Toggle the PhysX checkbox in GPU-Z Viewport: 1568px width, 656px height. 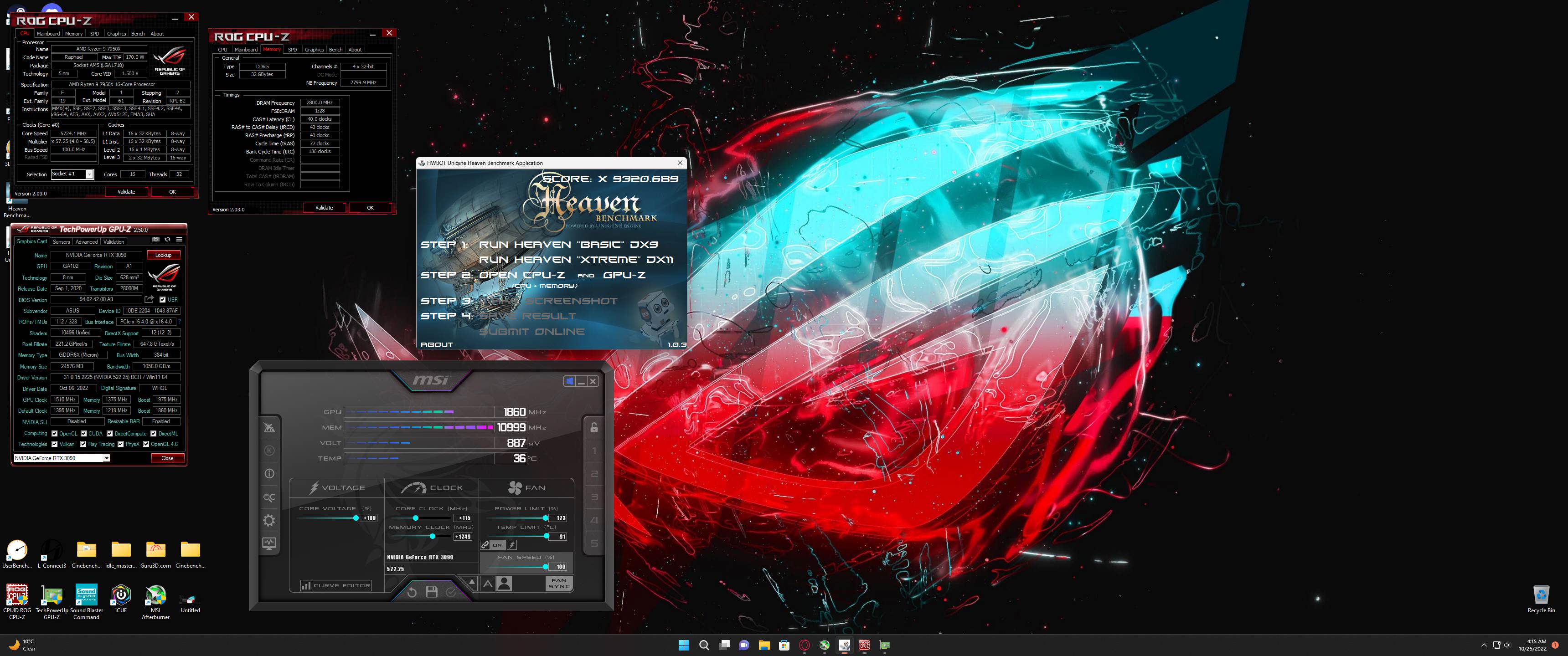click(x=120, y=444)
